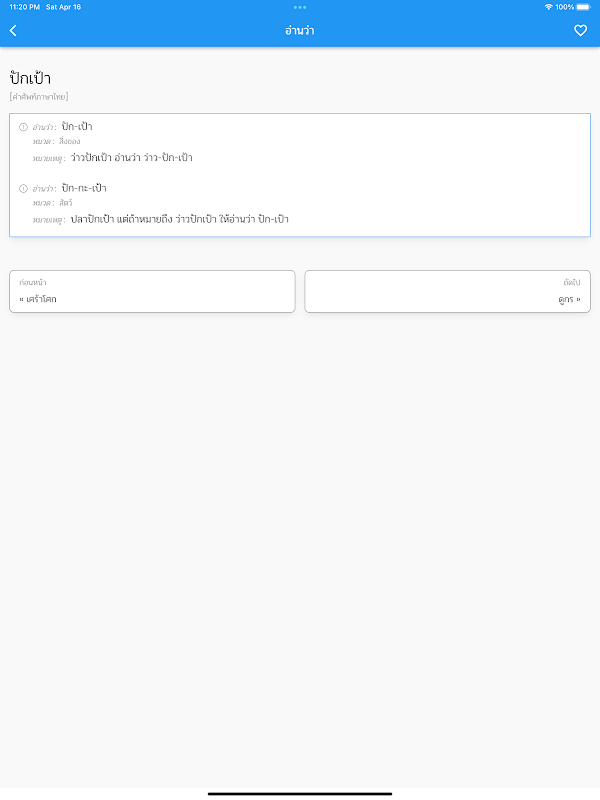Viewport: 600px width, 800px height.
Task: Tap the note about ปลาปักเป้า
Action: point(179,219)
